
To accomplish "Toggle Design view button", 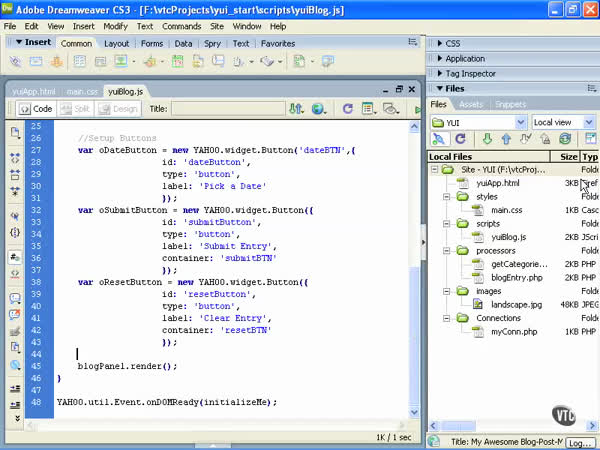I will click(x=118, y=109).
